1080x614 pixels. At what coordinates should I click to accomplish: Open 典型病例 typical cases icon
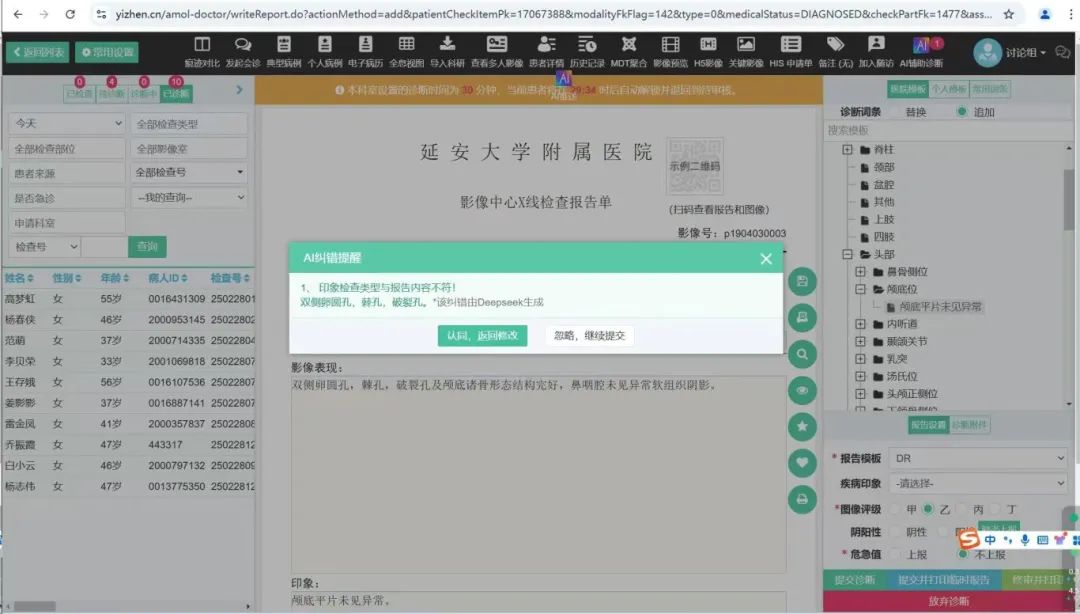point(284,52)
